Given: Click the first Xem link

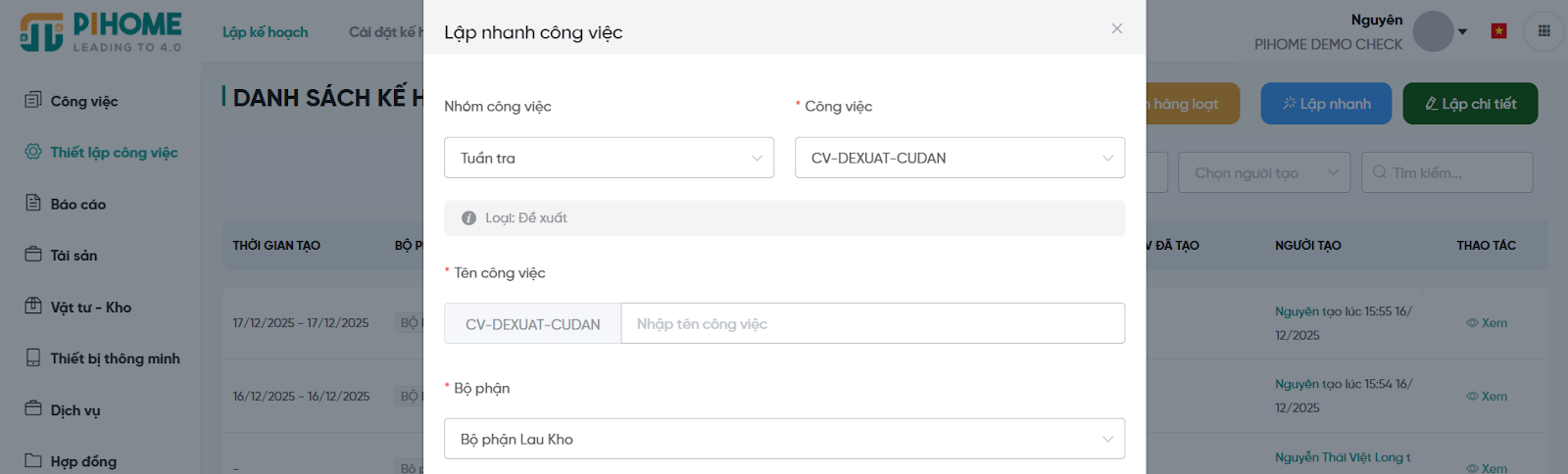Looking at the screenshot, I should pyautogui.click(x=1488, y=323).
